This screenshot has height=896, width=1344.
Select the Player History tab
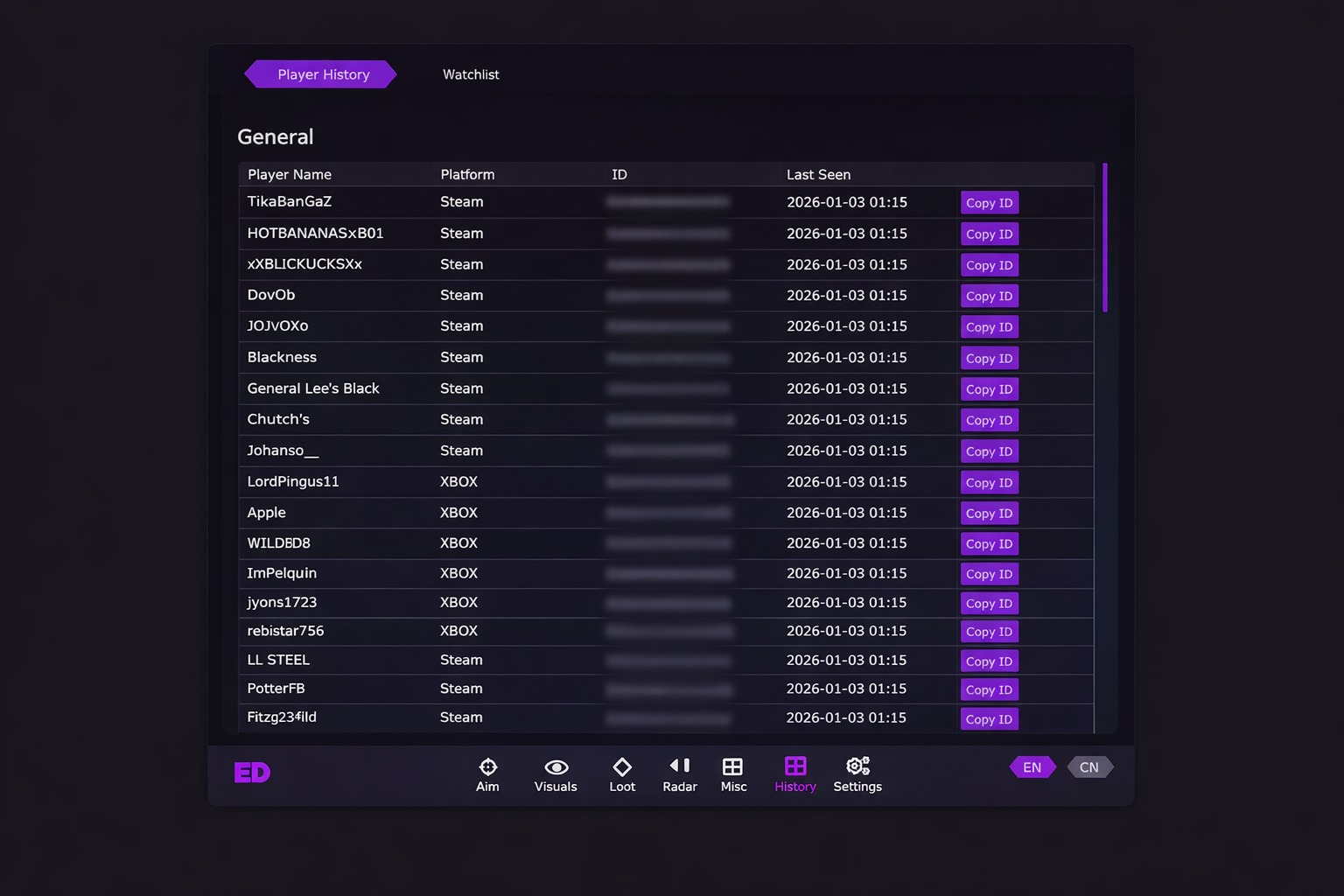pos(323,74)
